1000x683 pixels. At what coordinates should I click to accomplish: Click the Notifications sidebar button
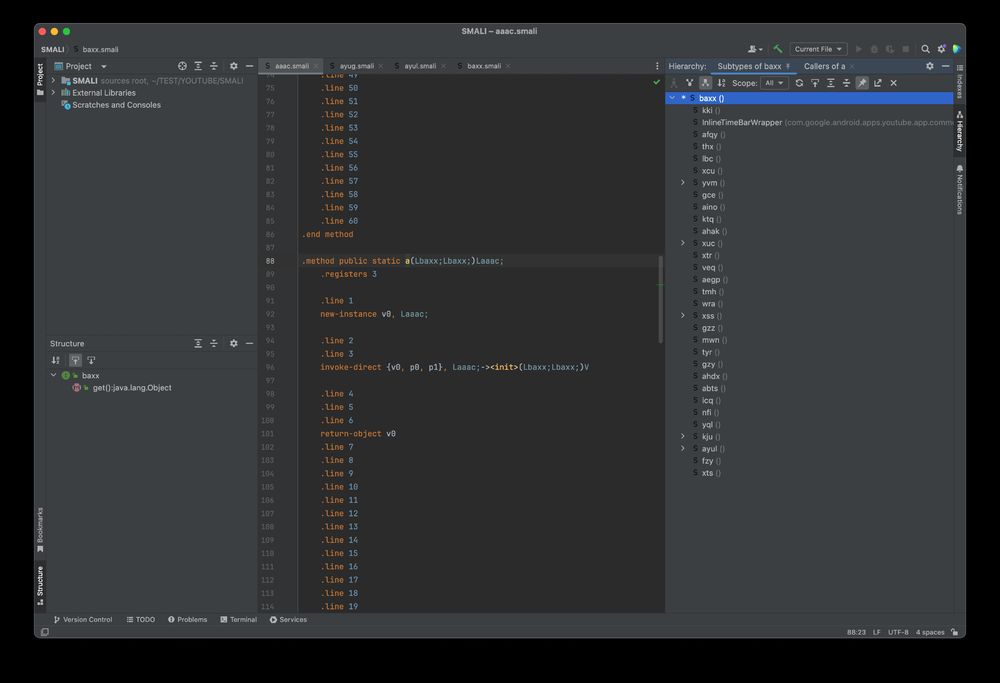[960, 189]
